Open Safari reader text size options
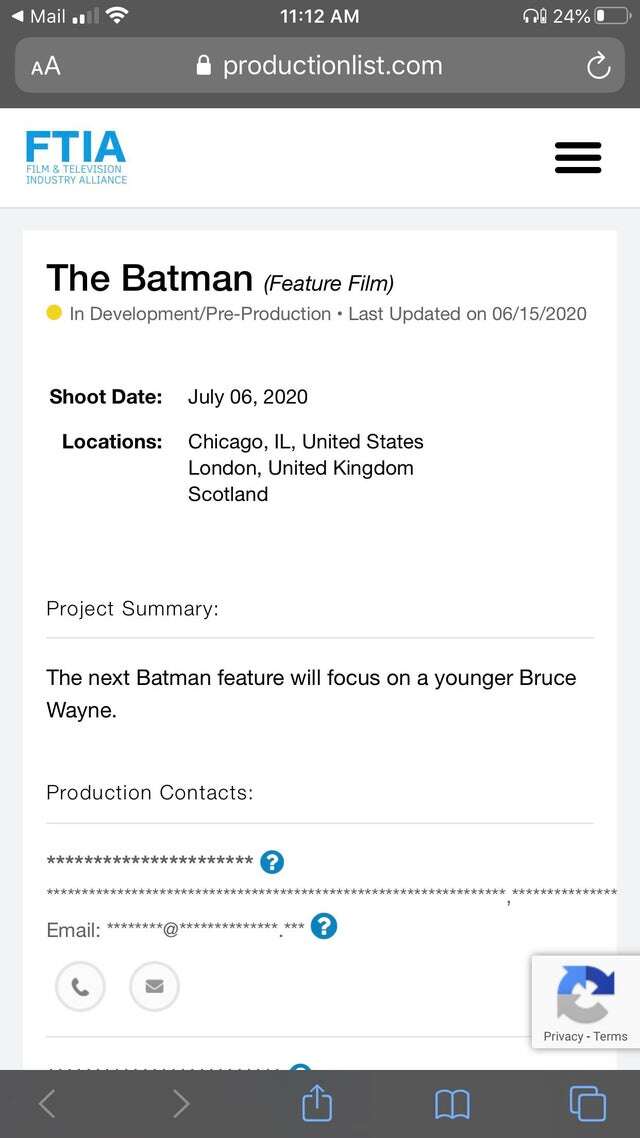640x1138 pixels. point(46,67)
